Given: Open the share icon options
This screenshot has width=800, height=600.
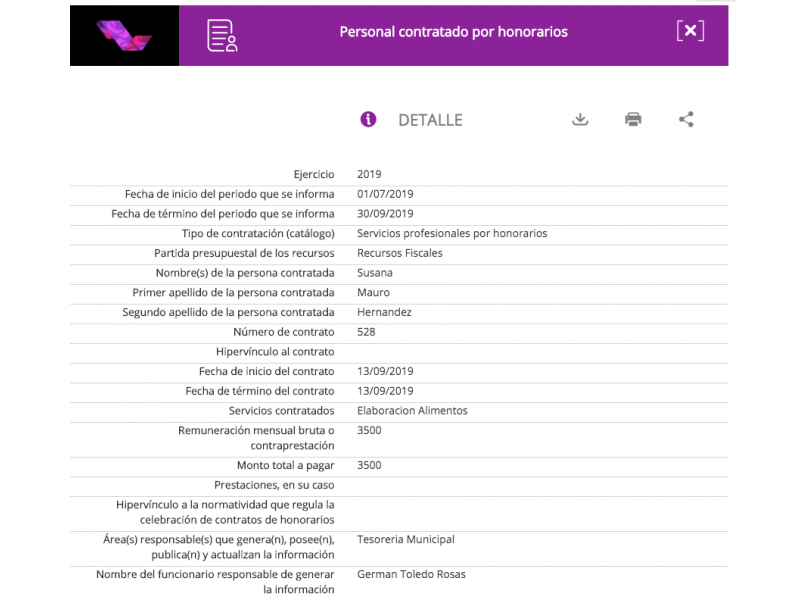Looking at the screenshot, I should [686, 119].
